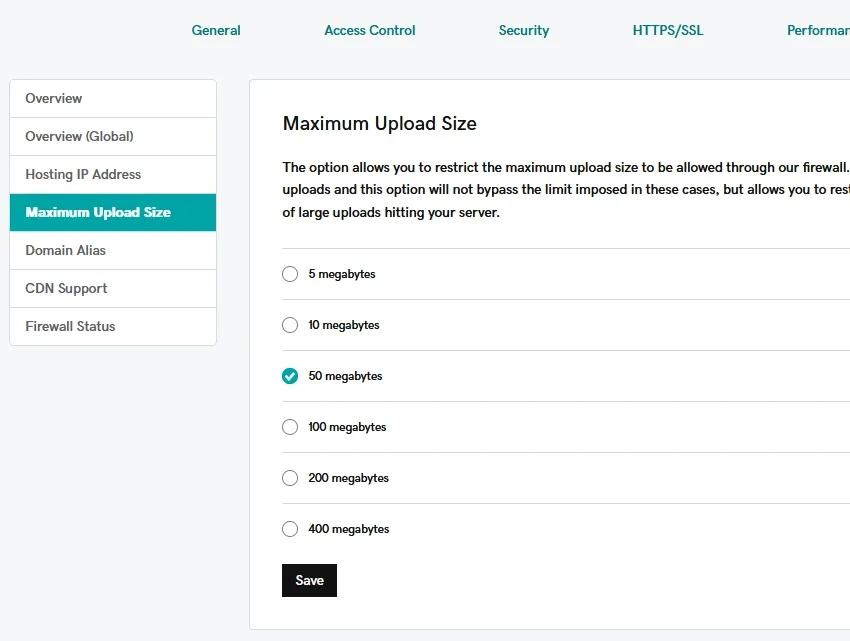The width and height of the screenshot is (850, 641).
Task: Open the HTTPS/SSL tab
Action: coord(667,30)
